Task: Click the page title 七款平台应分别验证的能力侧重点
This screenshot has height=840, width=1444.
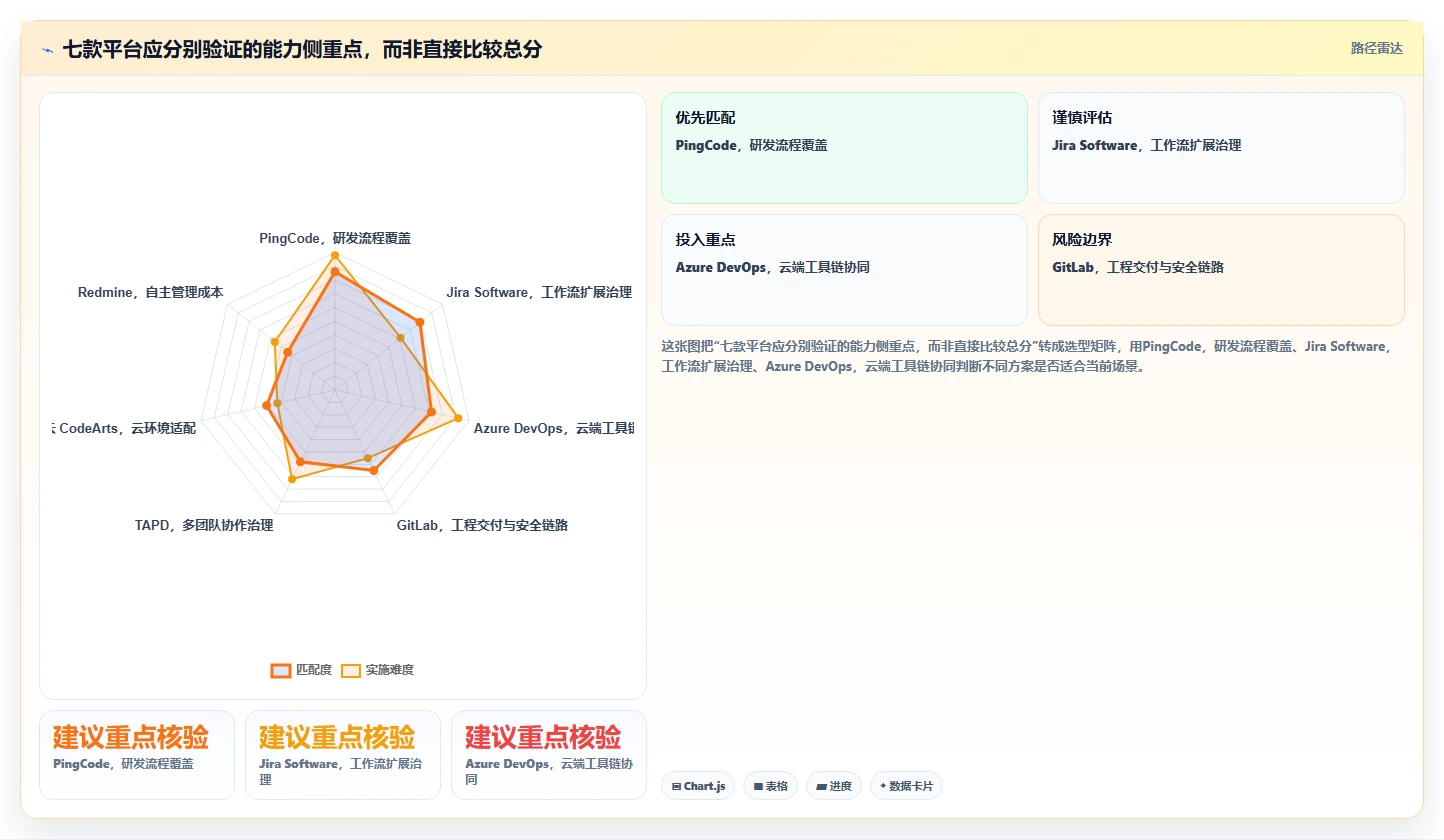Action: point(302,49)
